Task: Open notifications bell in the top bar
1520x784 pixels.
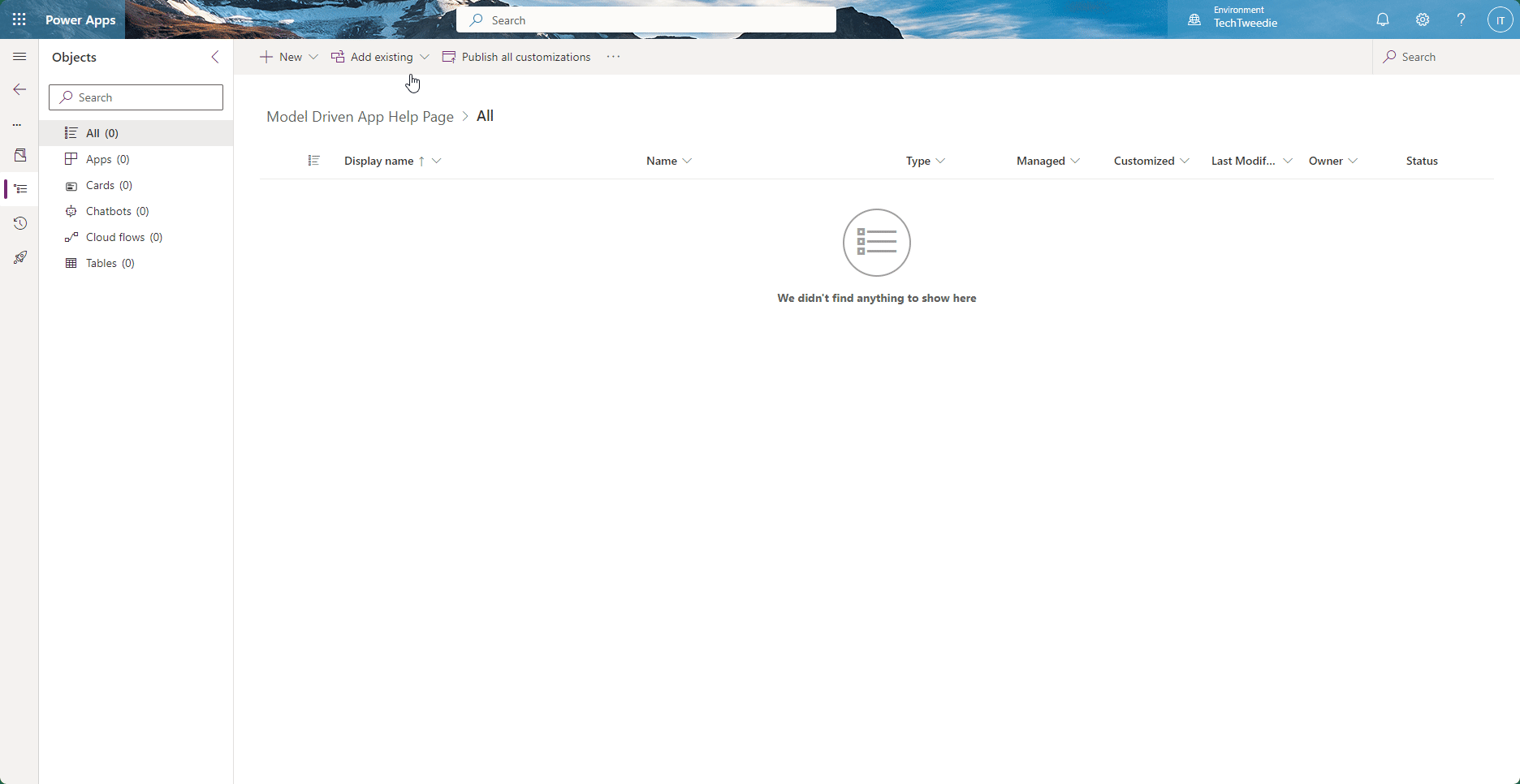Action: [1383, 19]
